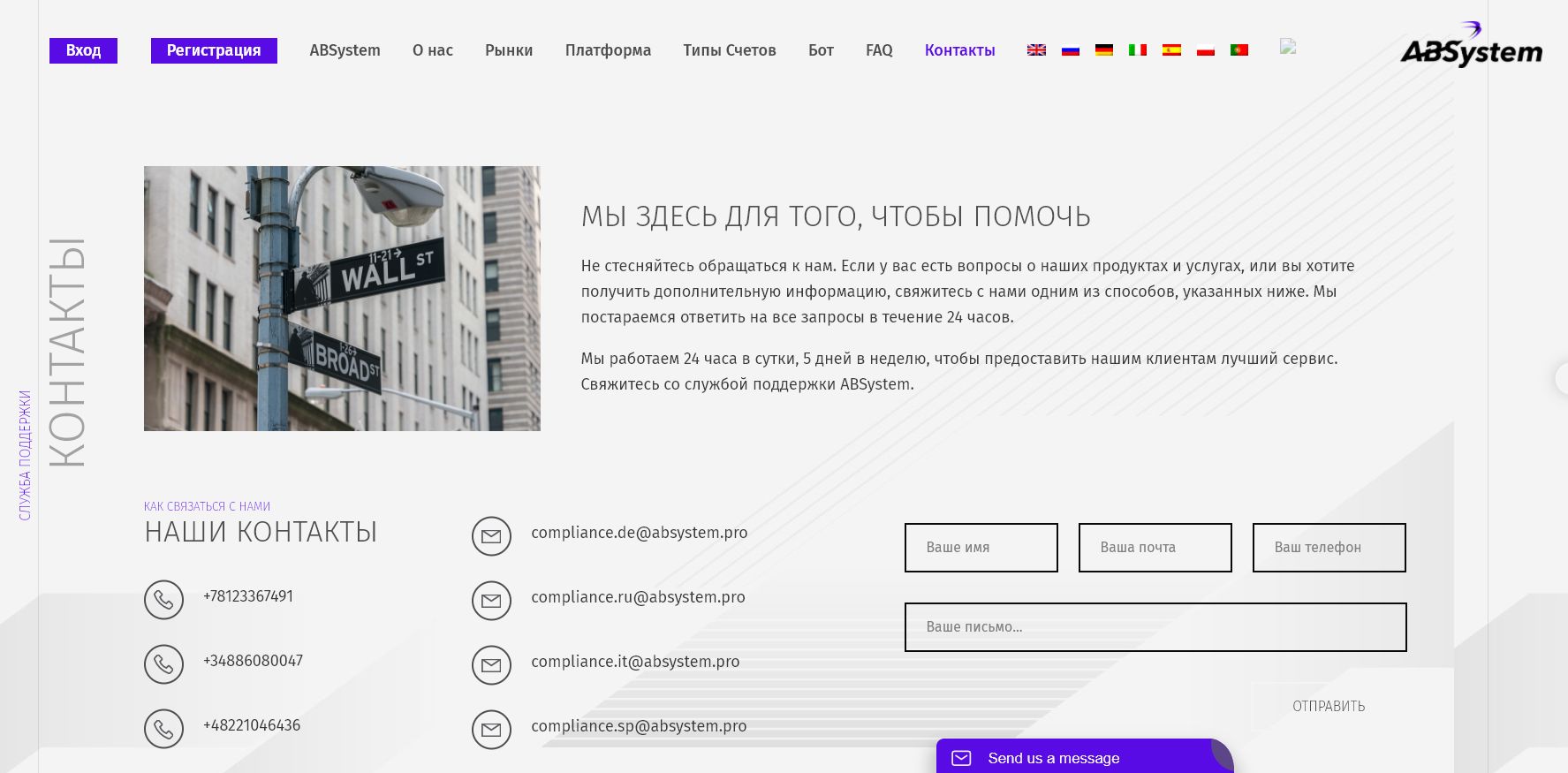Focus the Ваше имя input field
1568x773 pixels.
pos(981,548)
